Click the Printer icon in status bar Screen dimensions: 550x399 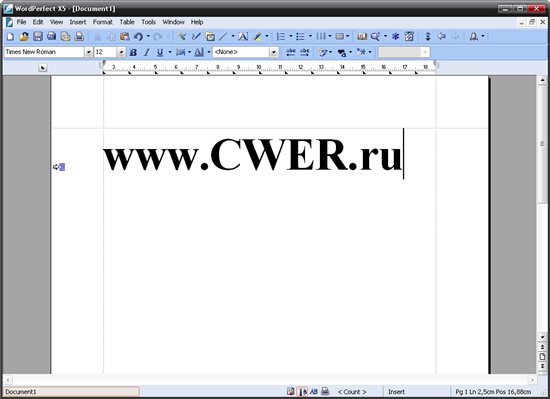[325, 391]
